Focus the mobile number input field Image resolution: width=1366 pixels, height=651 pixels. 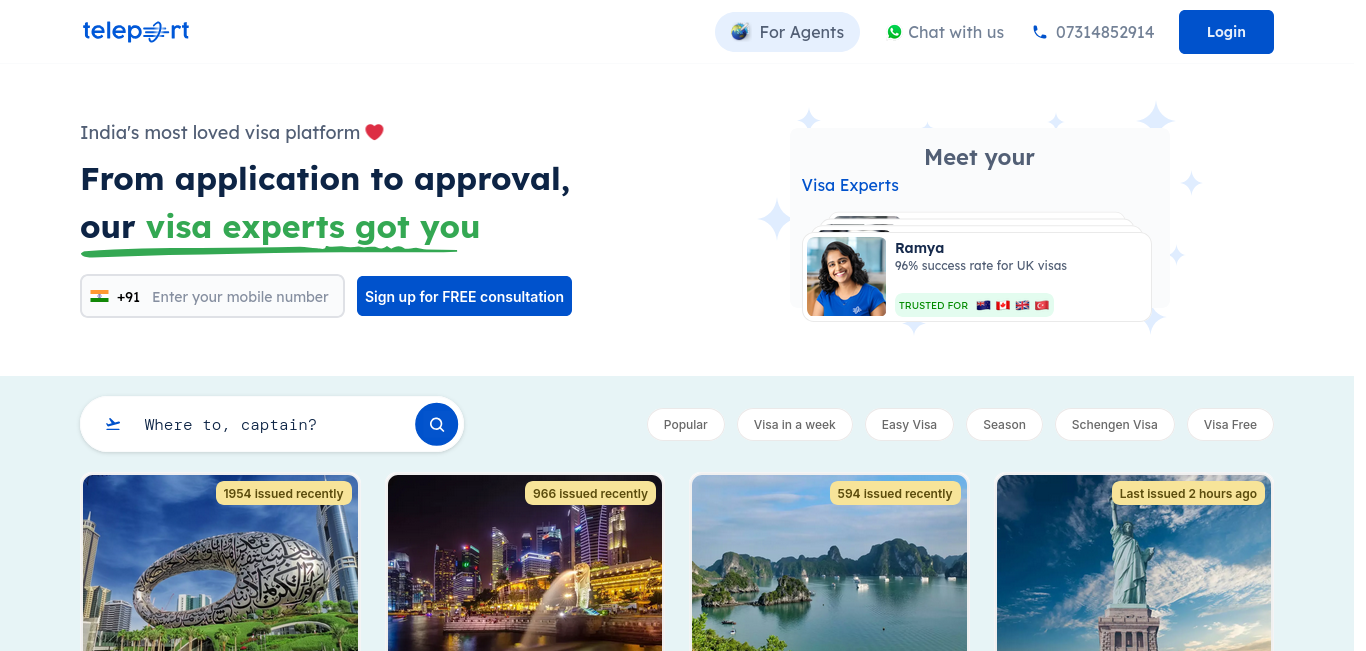click(x=240, y=296)
